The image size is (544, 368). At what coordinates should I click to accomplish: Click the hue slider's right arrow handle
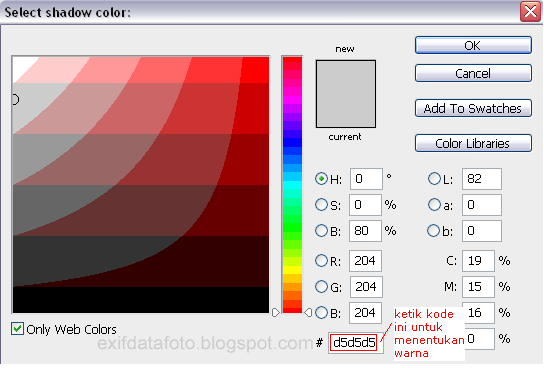[x=308, y=313]
